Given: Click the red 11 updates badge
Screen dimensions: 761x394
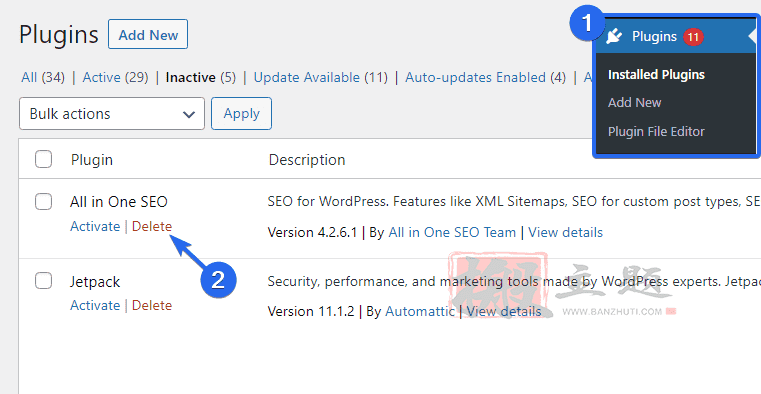Looking at the screenshot, I should [693, 36].
